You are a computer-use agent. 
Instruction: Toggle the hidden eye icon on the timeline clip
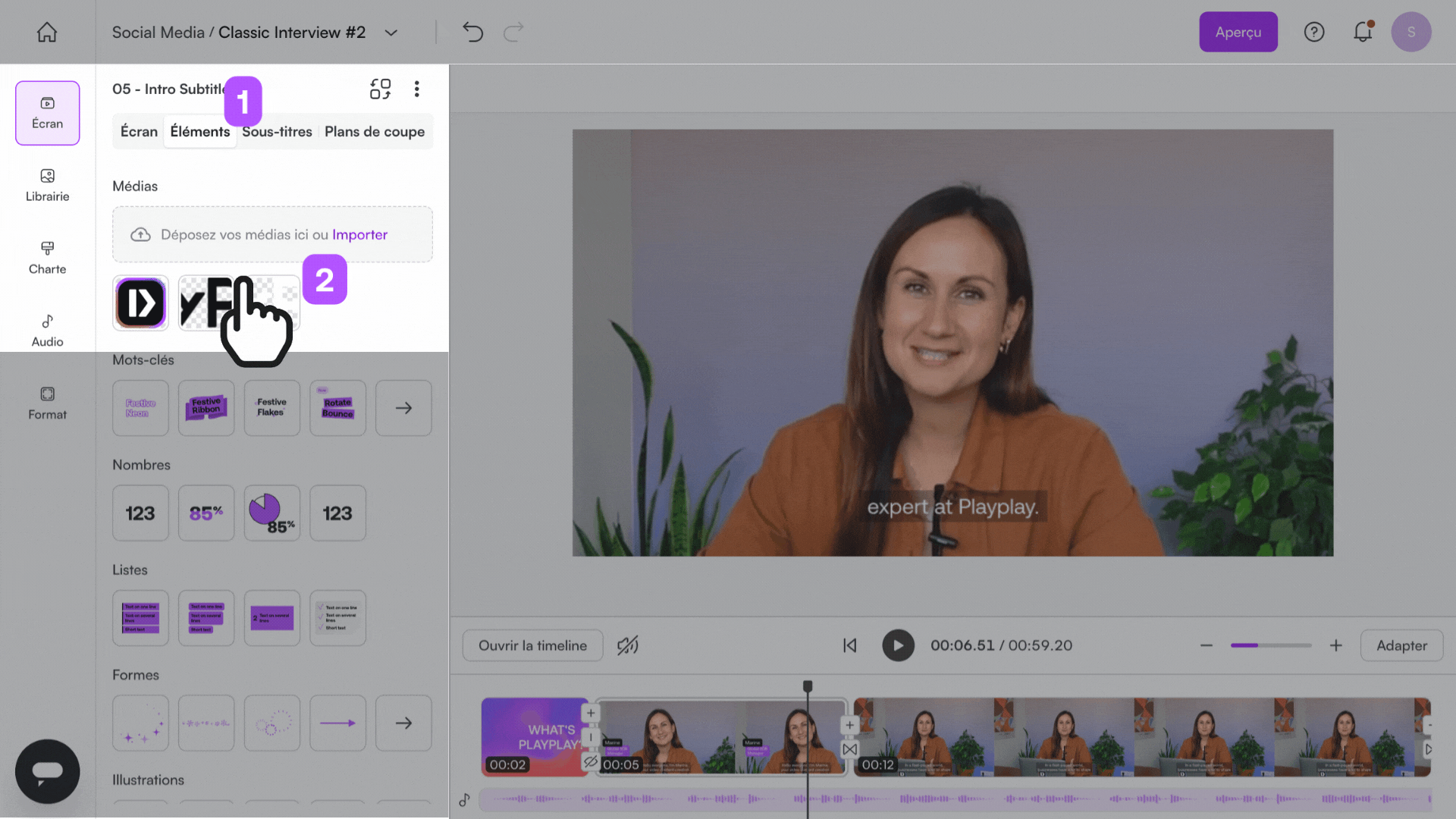[x=591, y=761]
